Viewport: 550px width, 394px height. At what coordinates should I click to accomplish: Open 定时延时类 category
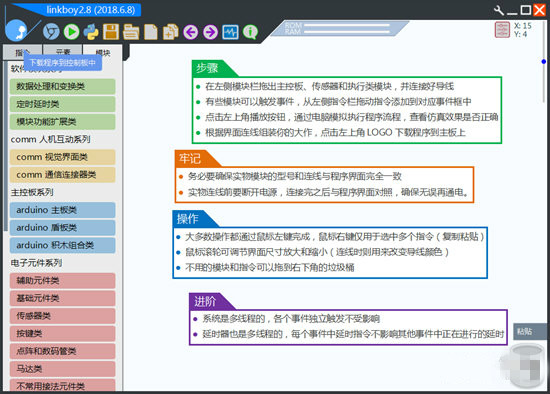62,104
